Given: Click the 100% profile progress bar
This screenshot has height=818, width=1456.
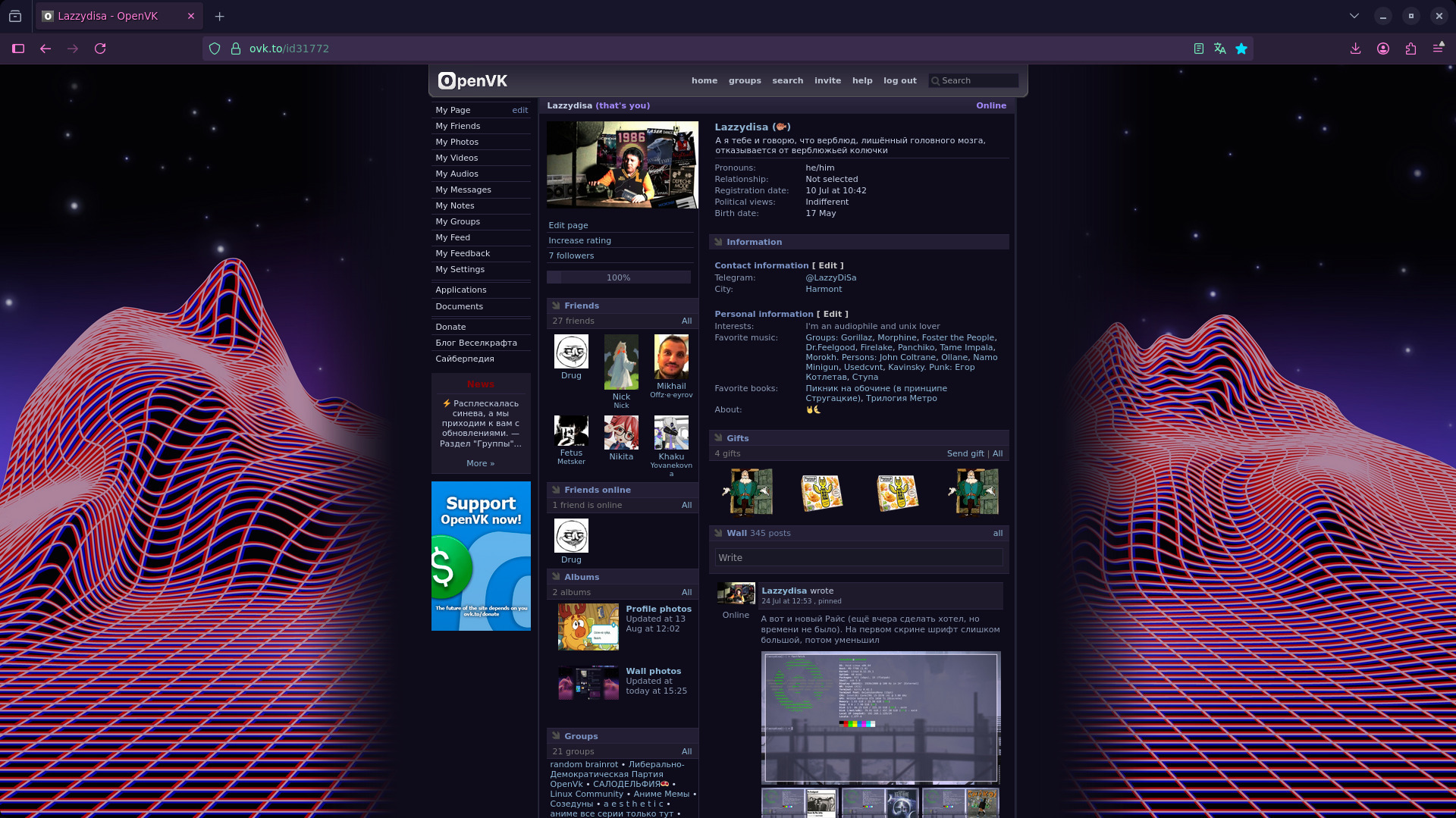Looking at the screenshot, I should (x=618, y=277).
